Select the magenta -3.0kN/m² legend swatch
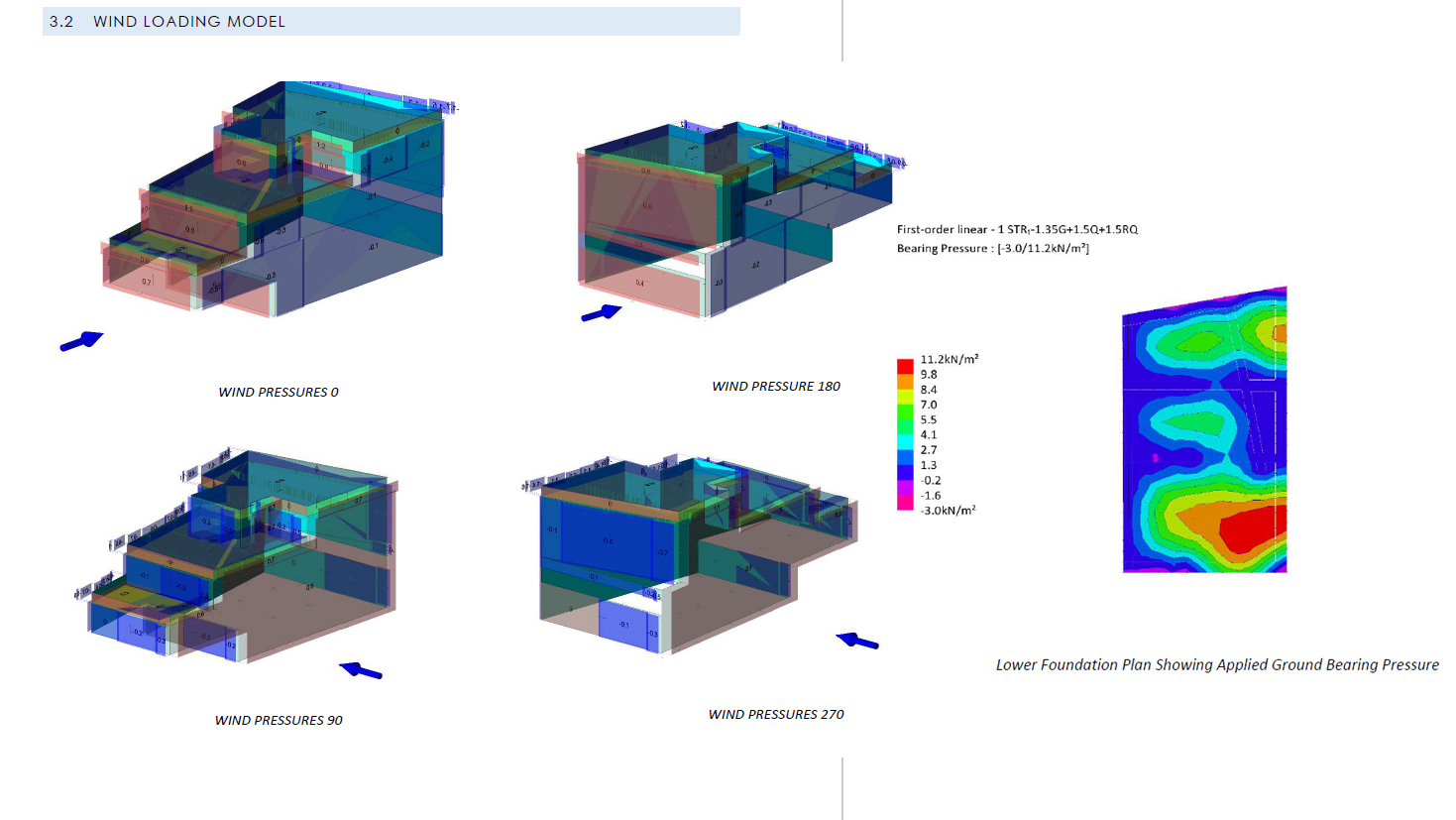The width and height of the screenshot is (1456, 820). [905, 503]
